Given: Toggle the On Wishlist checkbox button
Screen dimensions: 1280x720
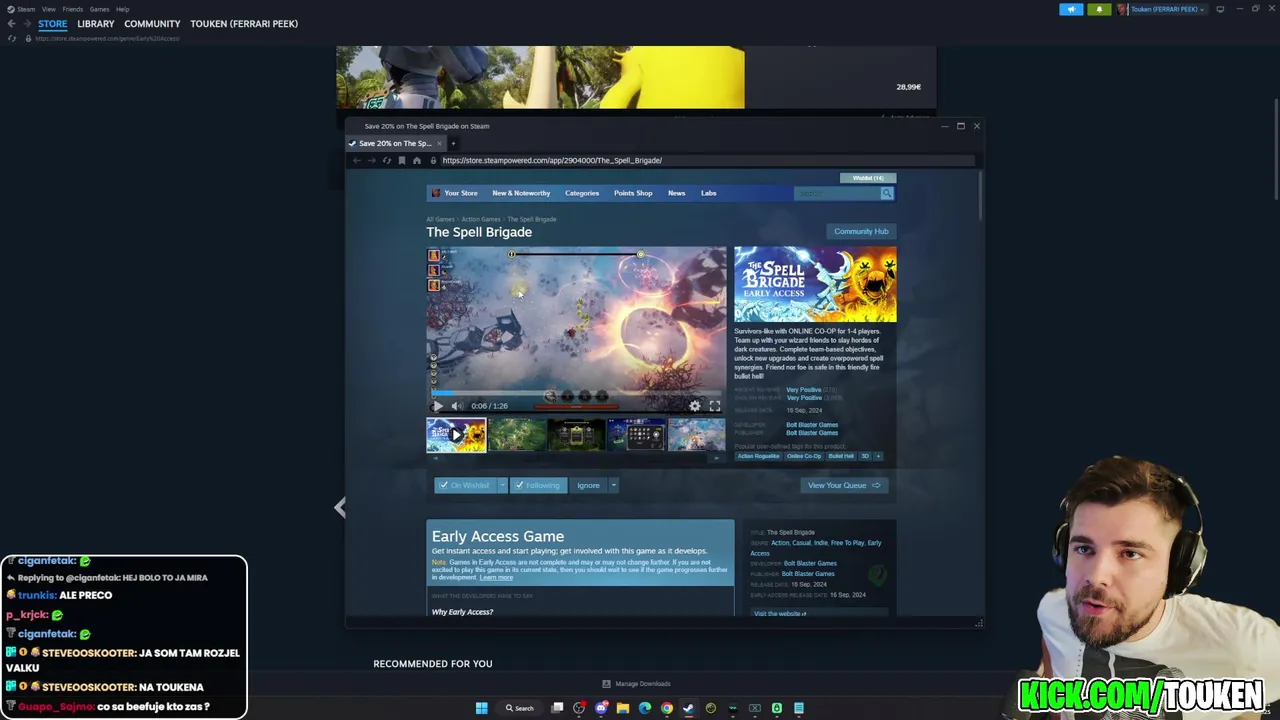Looking at the screenshot, I should click(465, 485).
